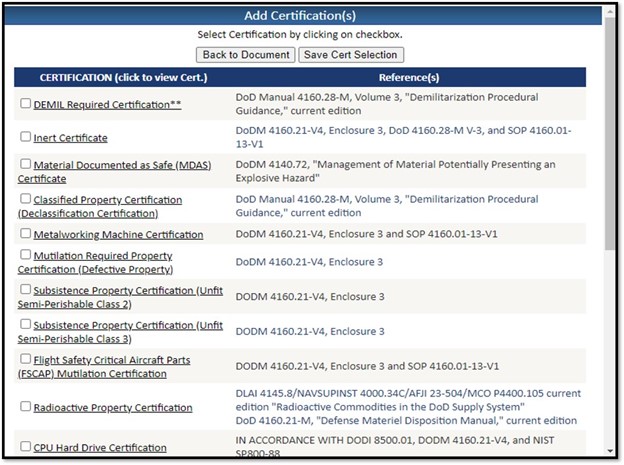Open the Metalworking Machine Certification link

tap(118, 234)
